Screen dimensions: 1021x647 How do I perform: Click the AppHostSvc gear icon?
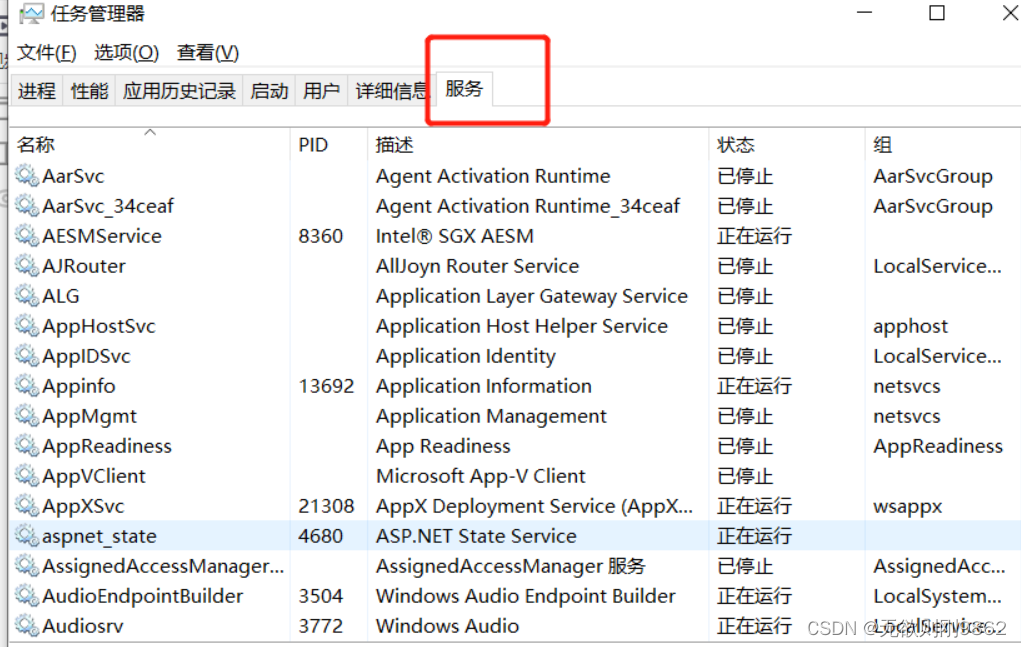27,325
